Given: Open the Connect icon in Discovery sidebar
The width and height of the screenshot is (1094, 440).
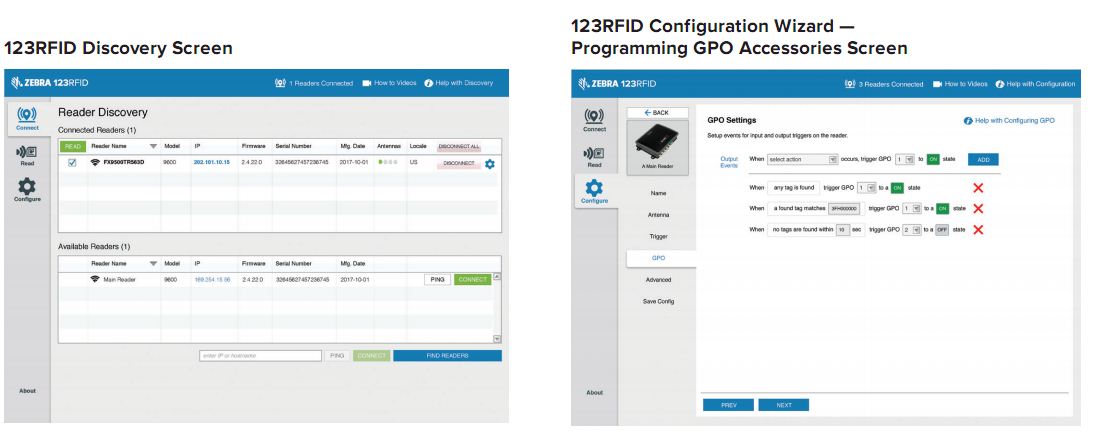Looking at the screenshot, I should point(27,118).
